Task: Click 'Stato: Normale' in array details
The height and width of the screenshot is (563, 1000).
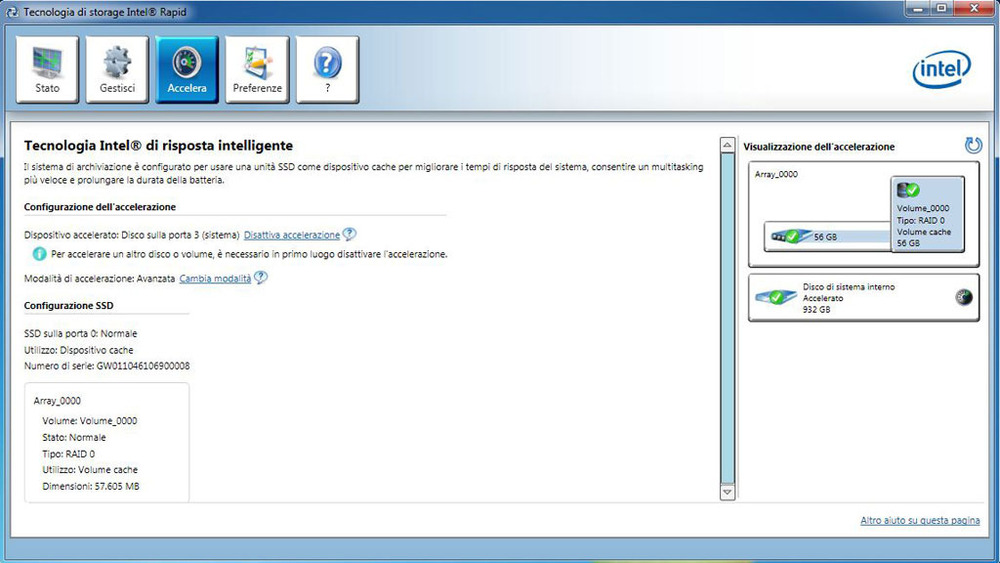Action: pos(74,437)
